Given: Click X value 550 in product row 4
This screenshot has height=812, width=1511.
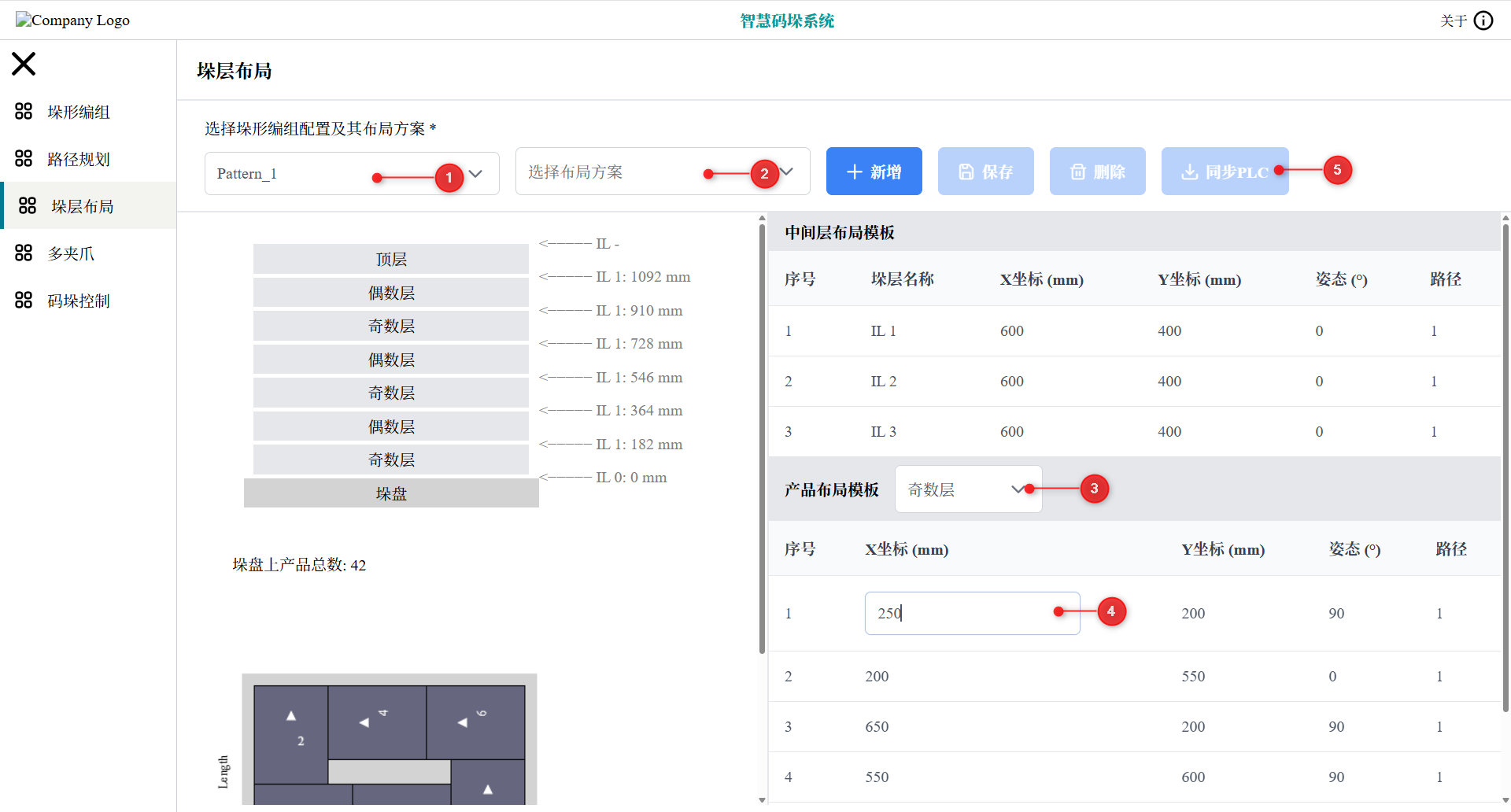Looking at the screenshot, I should coord(877,777).
